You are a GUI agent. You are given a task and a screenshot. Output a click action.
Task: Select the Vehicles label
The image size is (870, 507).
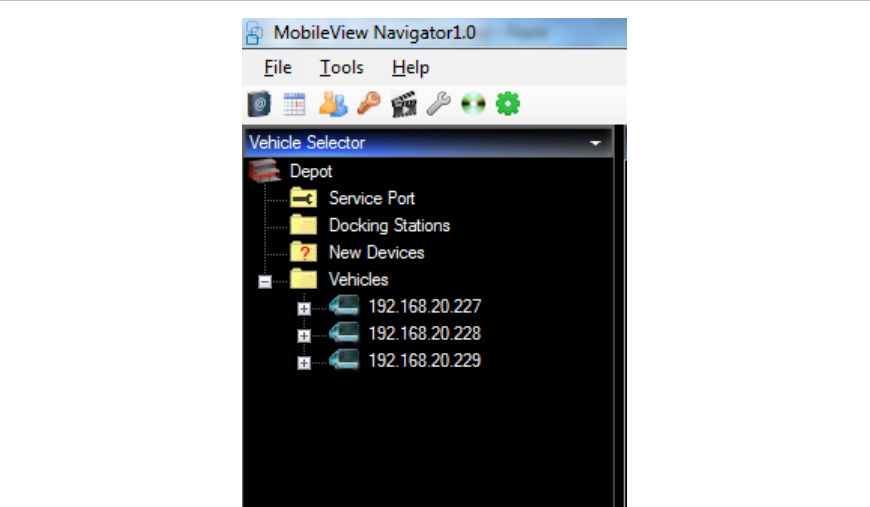(358, 279)
